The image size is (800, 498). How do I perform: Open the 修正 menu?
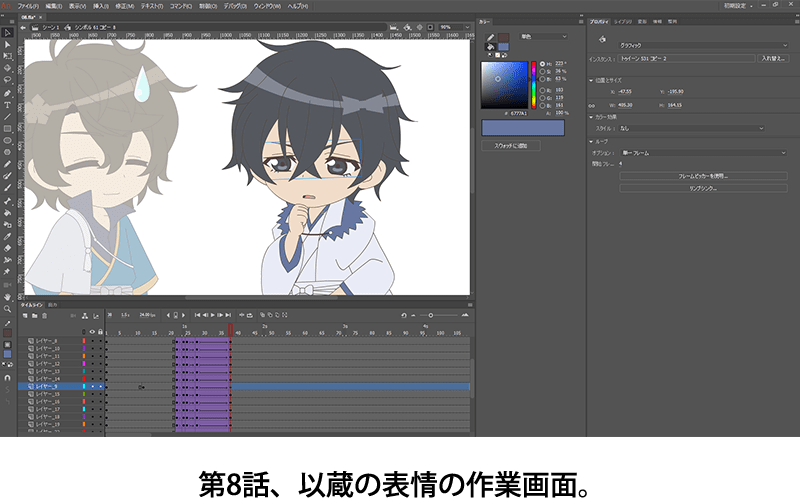click(125, 6)
